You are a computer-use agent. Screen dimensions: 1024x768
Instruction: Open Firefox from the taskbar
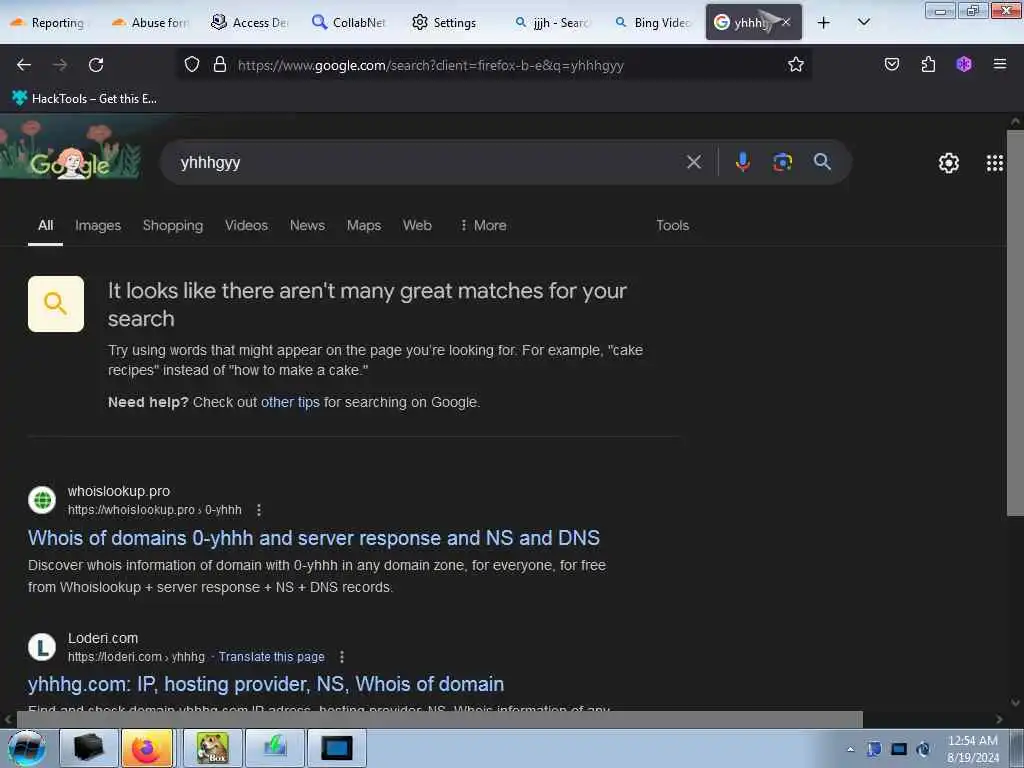[146, 748]
